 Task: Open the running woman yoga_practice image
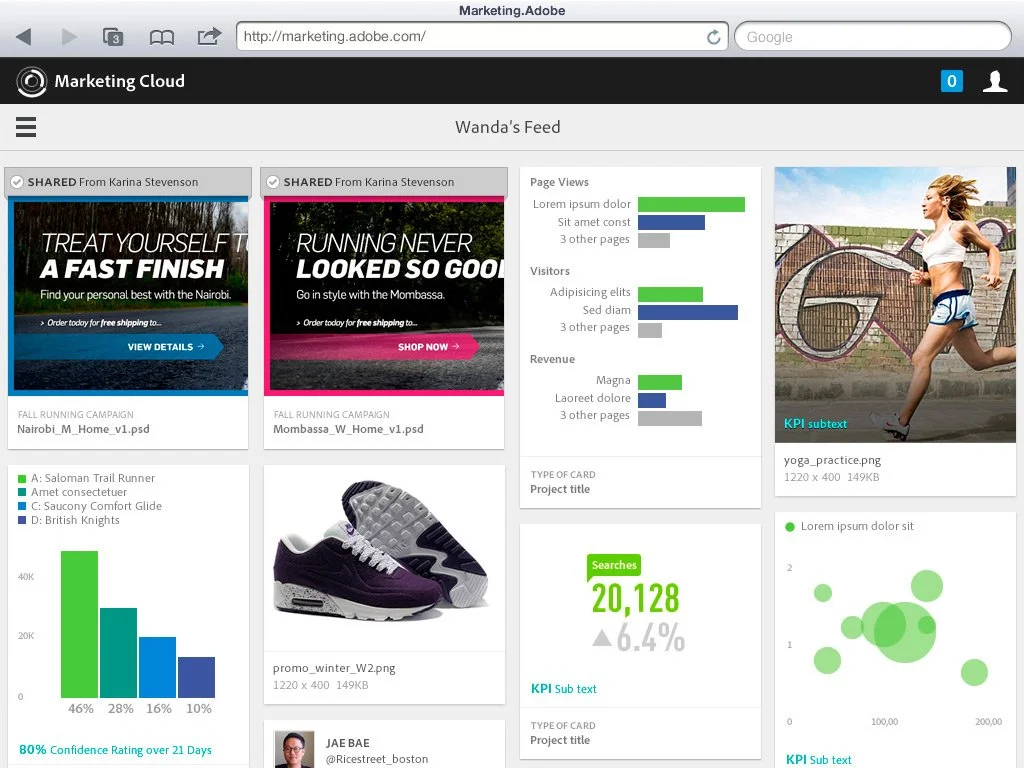pyautogui.click(x=895, y=304)
